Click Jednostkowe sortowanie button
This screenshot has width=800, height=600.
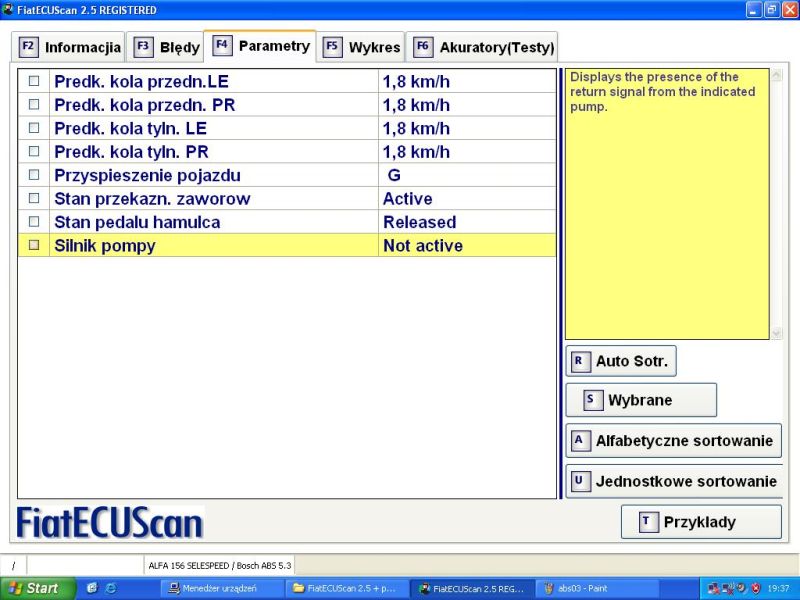point(674,481)
